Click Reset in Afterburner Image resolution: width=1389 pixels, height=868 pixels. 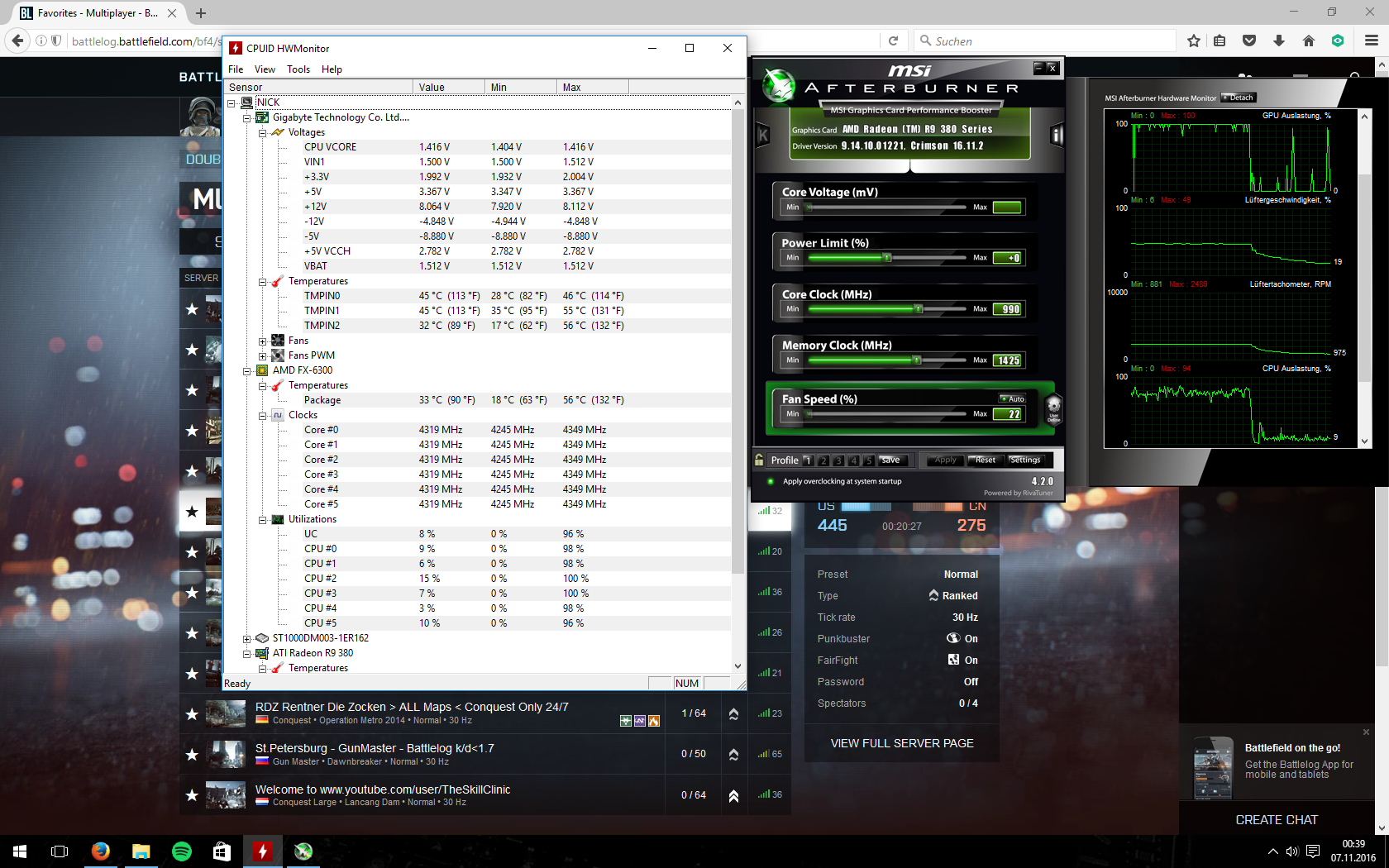(x=985, y=460)
